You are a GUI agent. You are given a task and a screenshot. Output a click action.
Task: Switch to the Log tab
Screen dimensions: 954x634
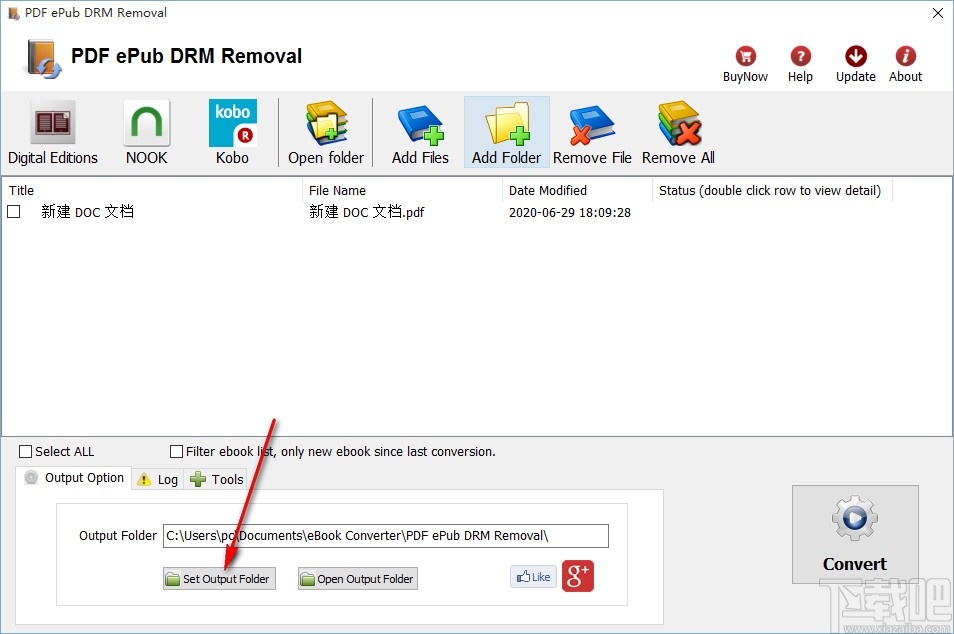[158, 479]
